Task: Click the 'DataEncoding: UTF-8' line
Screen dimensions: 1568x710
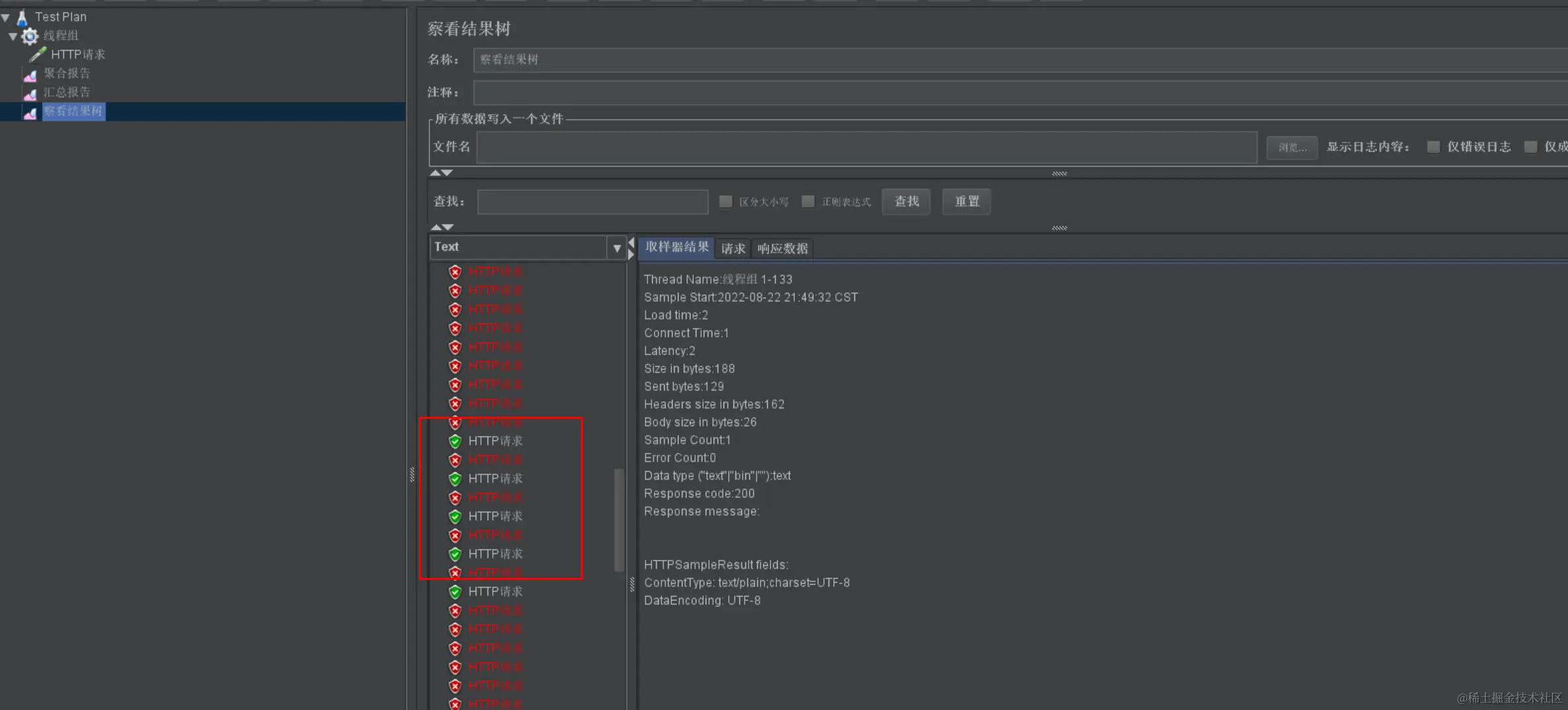Action: (702, 600)
